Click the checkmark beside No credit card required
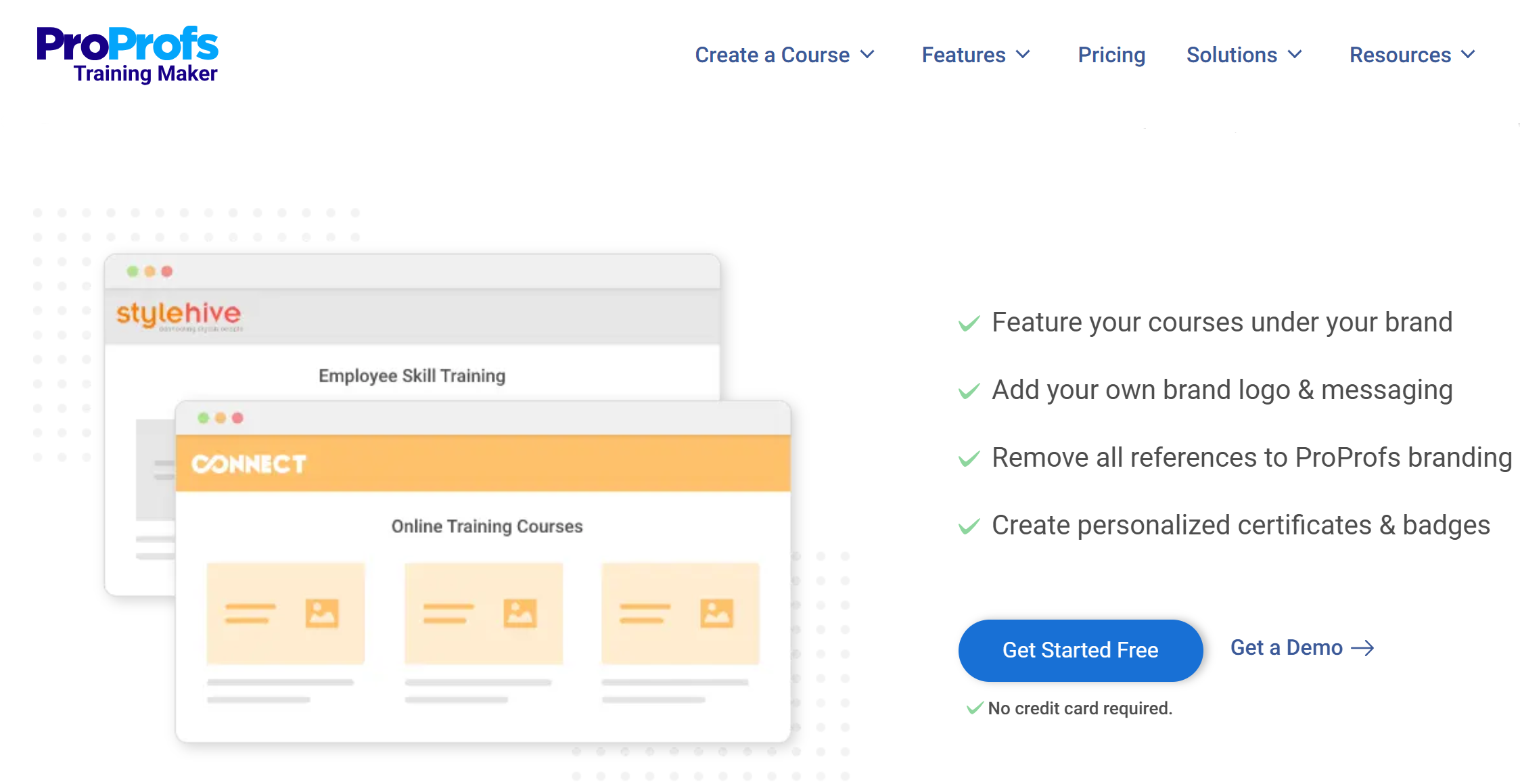 975,708
